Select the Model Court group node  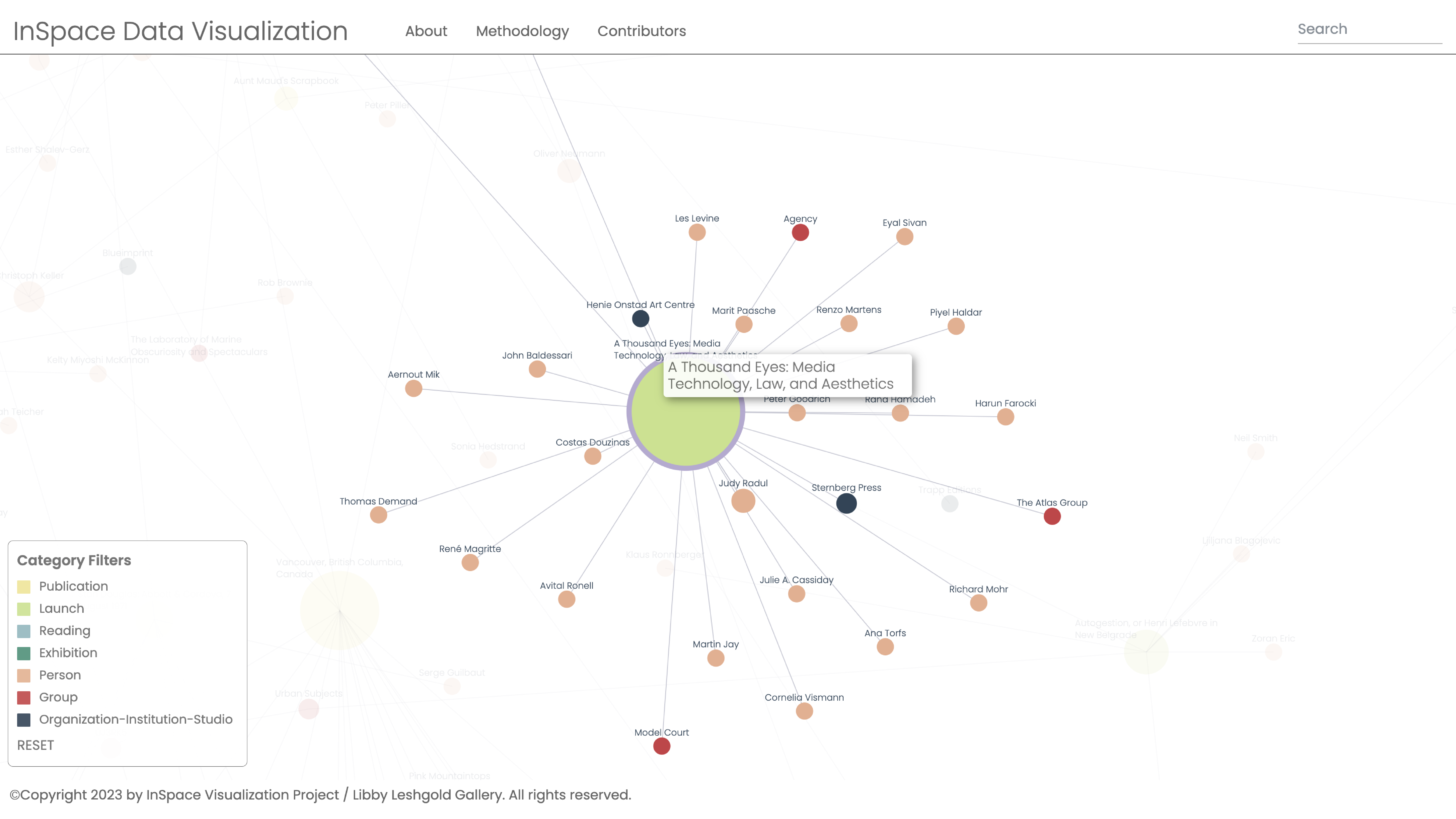coord(661,746)
